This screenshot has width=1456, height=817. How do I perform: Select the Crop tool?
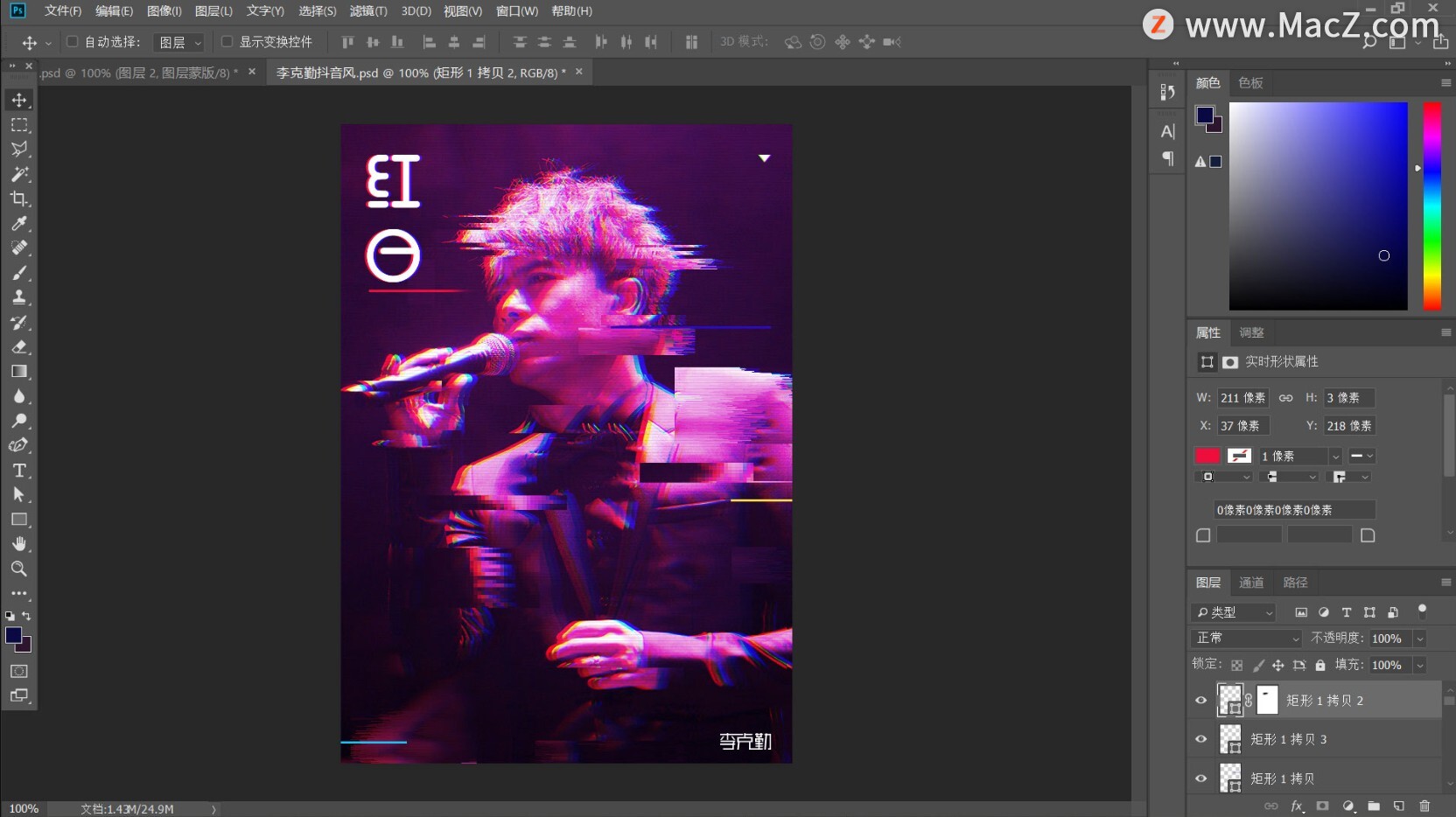click(19, 199)
